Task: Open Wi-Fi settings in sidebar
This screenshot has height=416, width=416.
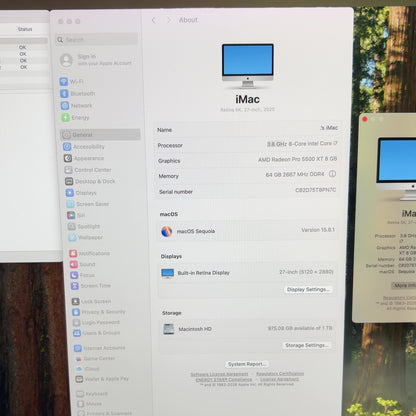Action: click(x=71, y=81)
